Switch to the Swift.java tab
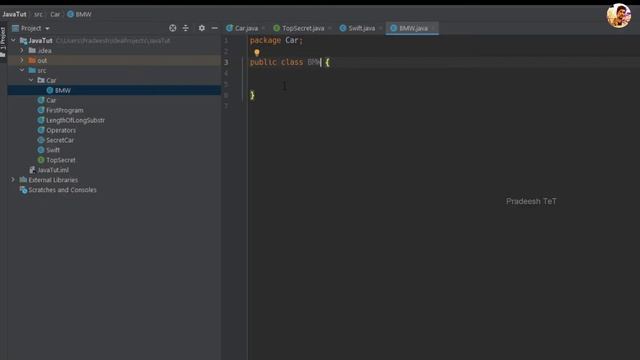This screenshot has height=360, width=640. (362, 28)
